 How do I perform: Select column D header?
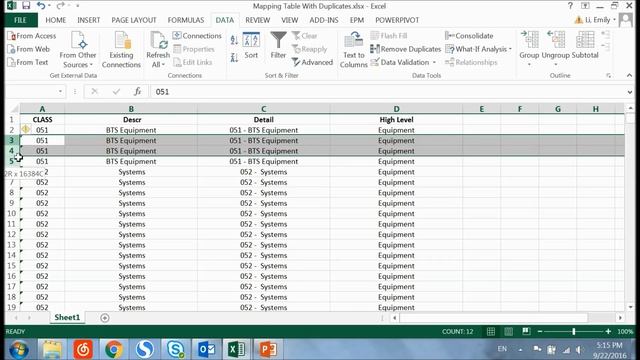coord(396,109)
